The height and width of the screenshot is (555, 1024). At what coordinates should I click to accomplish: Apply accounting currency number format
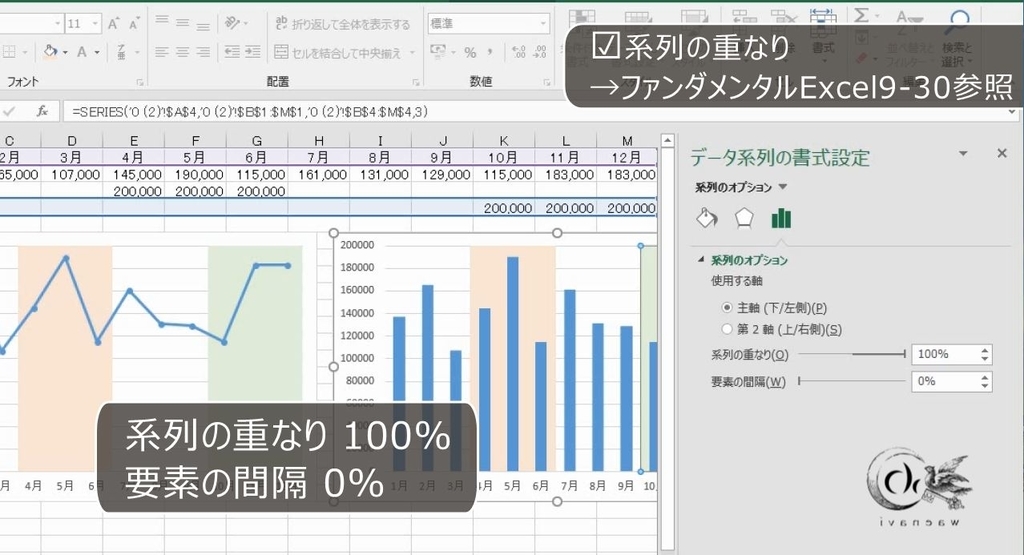438,51
